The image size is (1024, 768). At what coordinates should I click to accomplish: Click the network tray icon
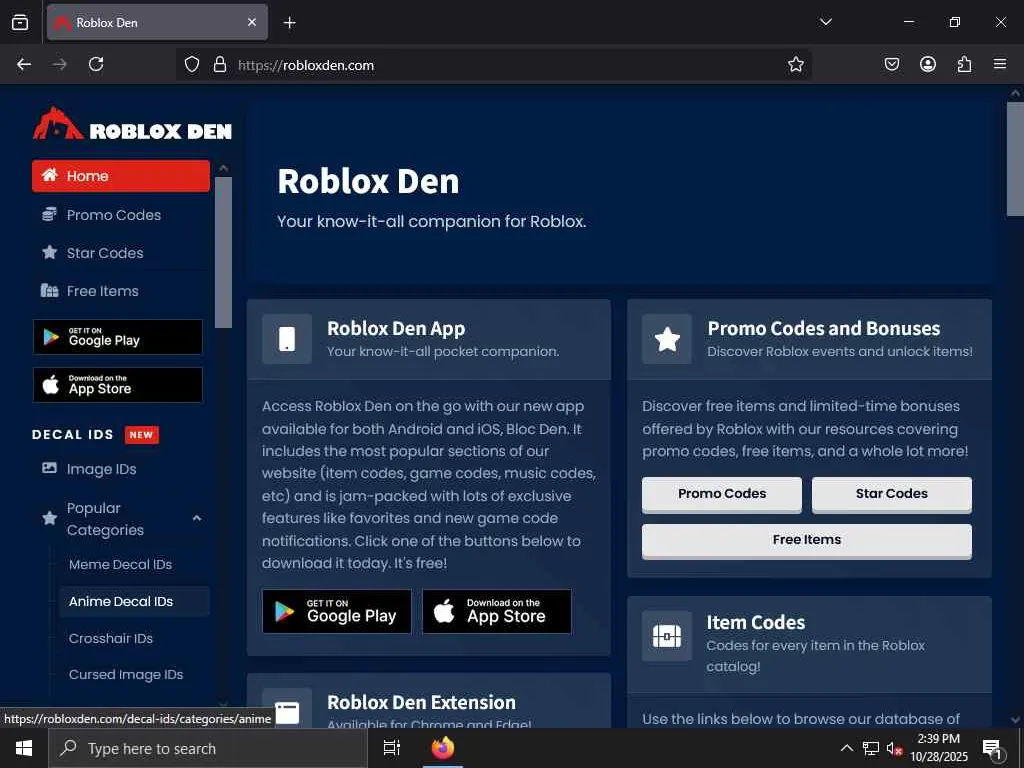click(871, 748)
